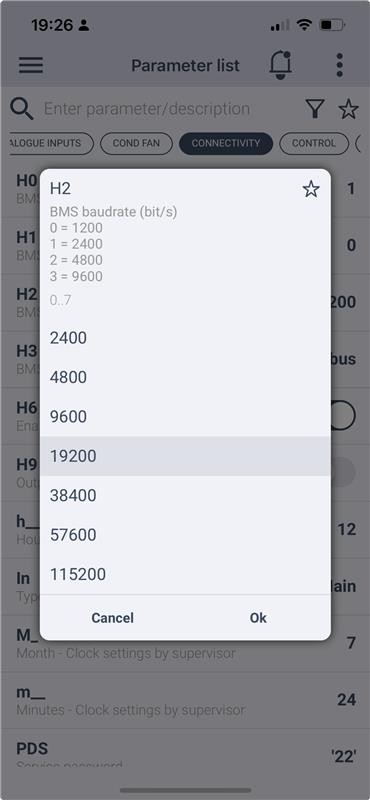Cancel the H2 dialog

(x=112, y=618)
